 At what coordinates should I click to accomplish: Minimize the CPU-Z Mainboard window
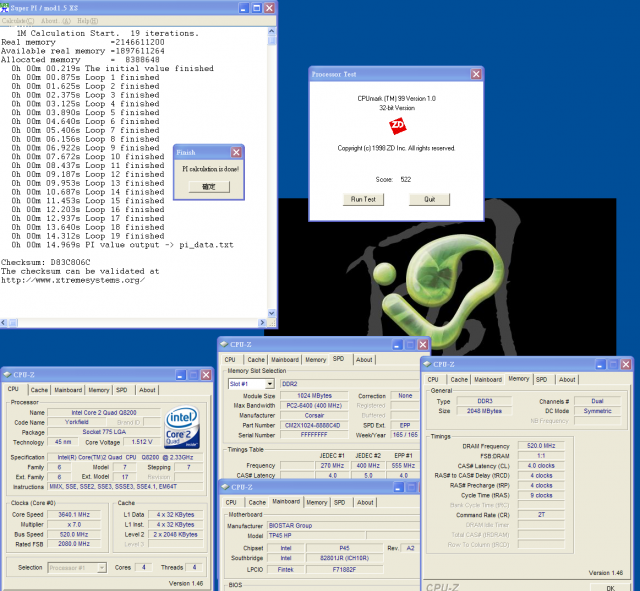click(x=399, y=487)
